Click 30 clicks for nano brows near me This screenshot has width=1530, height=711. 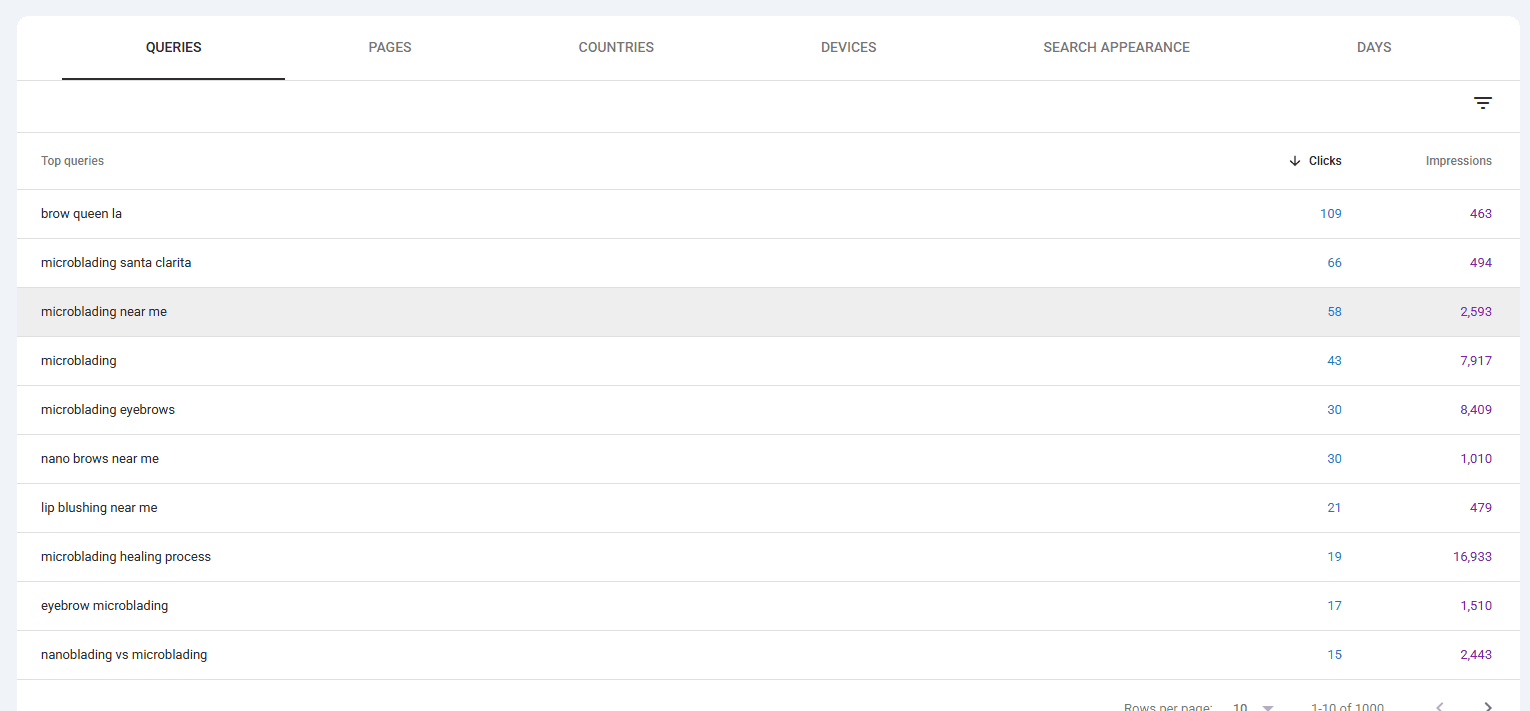1334,459
